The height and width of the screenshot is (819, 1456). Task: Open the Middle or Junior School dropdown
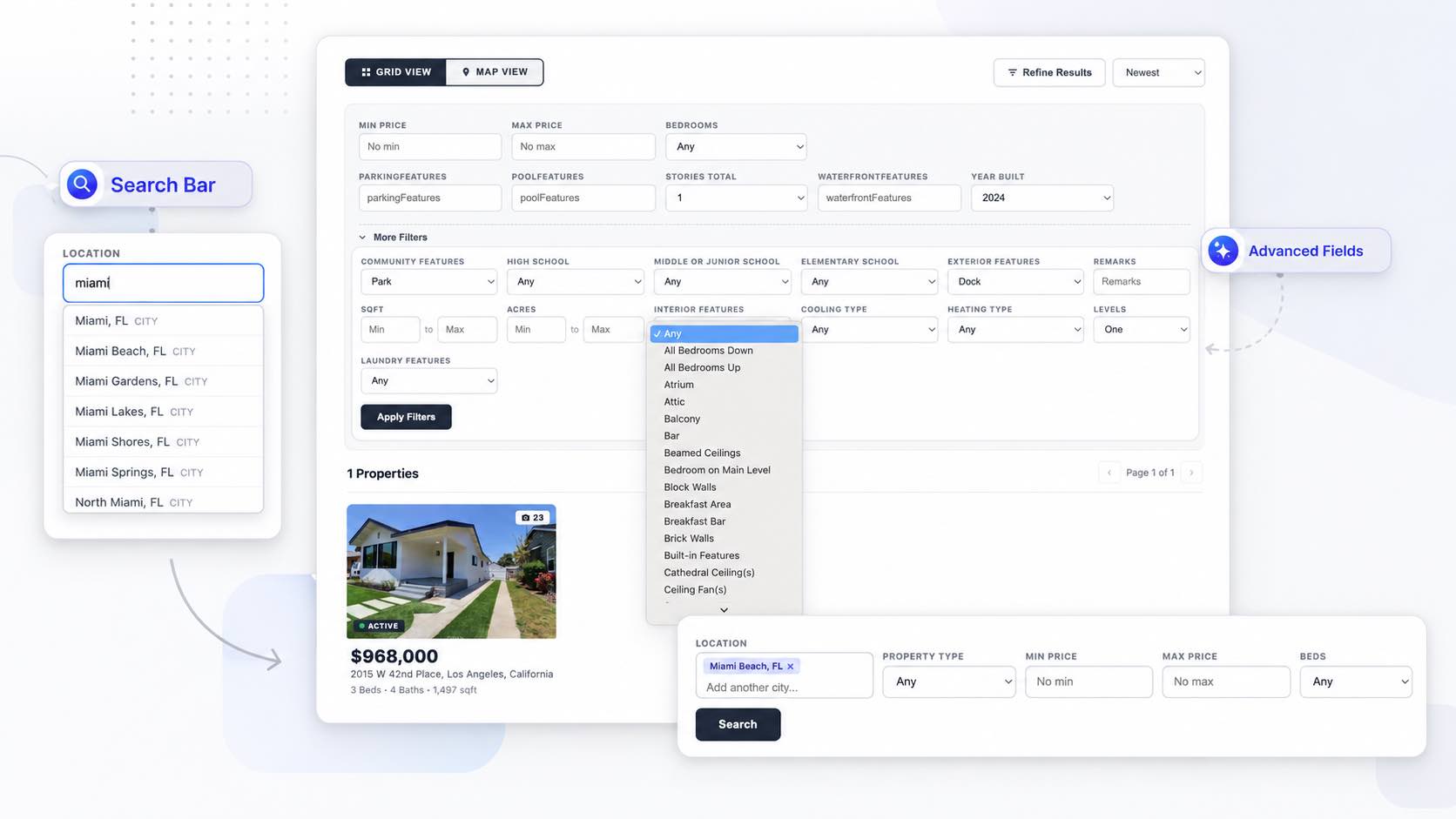coord(722,281)
